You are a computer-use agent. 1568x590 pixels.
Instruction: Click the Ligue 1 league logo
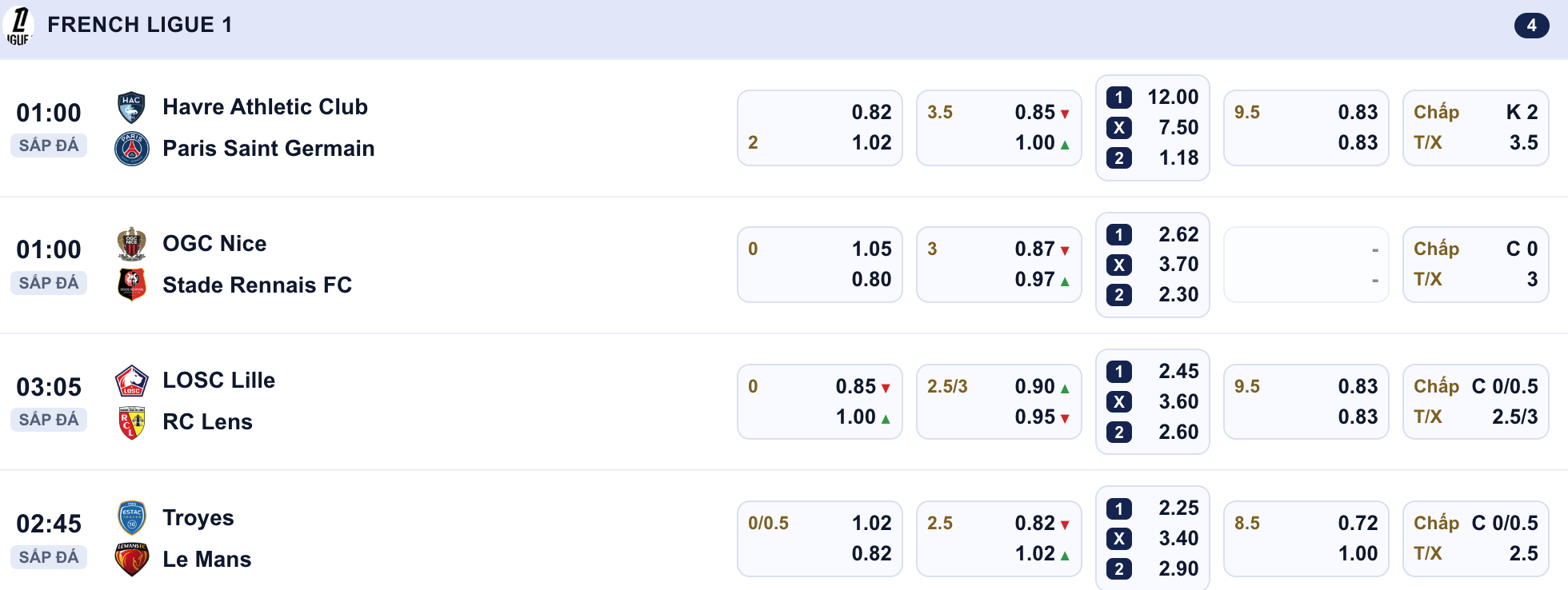pos(18,26)
